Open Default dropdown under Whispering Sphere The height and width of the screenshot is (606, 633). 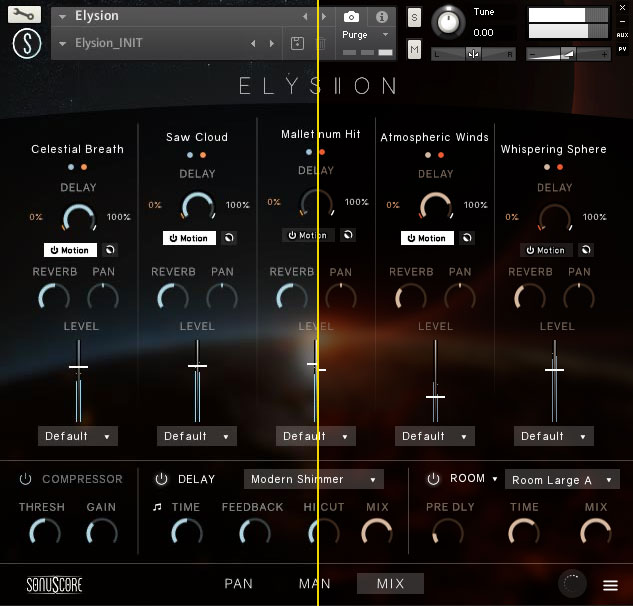coord(554,436)
